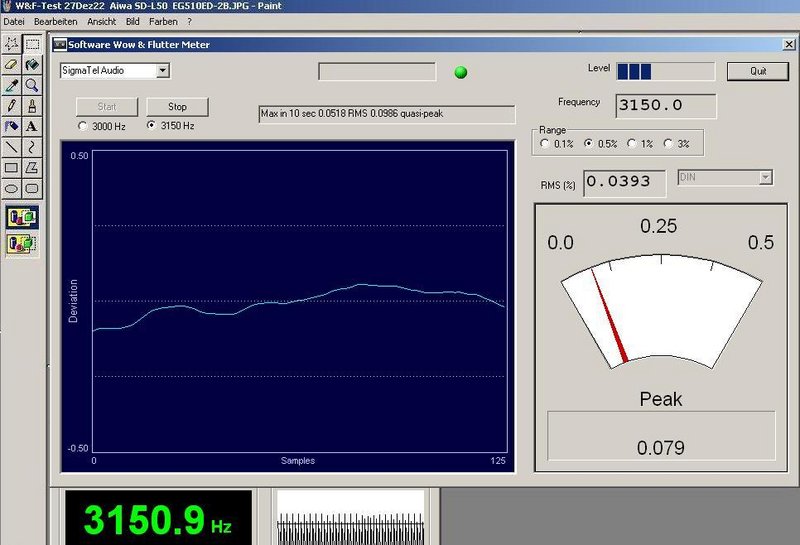Image resolution: width=800 pixels, height=545 pixels.
Task: Open the Bild menu
Action: (x=133, y=21)
